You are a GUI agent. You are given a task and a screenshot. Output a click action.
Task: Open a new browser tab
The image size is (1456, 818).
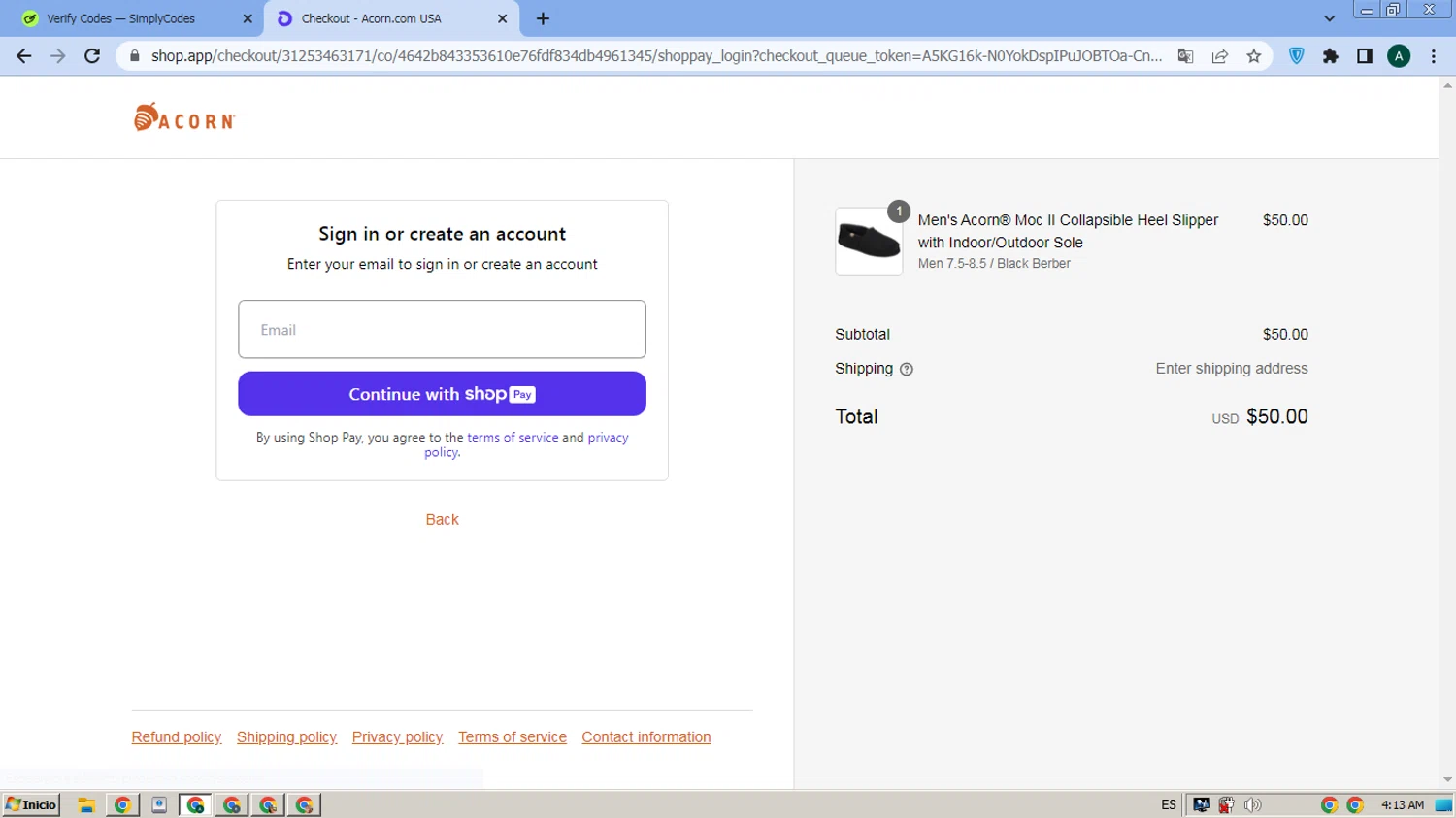(543, 18)
